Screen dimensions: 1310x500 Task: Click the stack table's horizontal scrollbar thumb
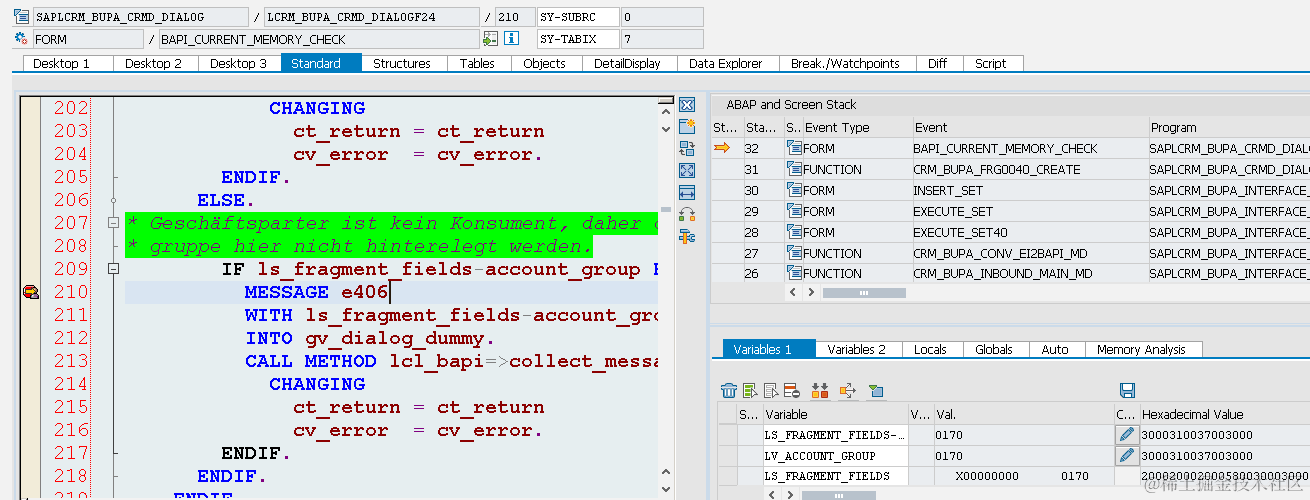[864, 293]
